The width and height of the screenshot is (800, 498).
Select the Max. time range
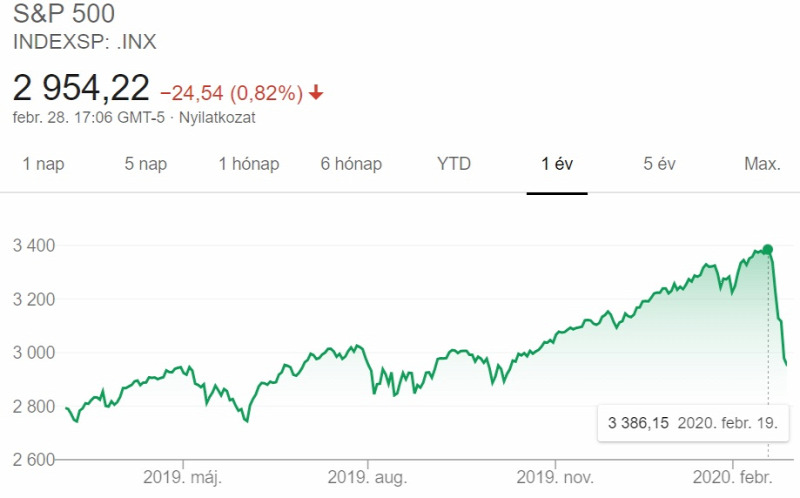[762, 164]
